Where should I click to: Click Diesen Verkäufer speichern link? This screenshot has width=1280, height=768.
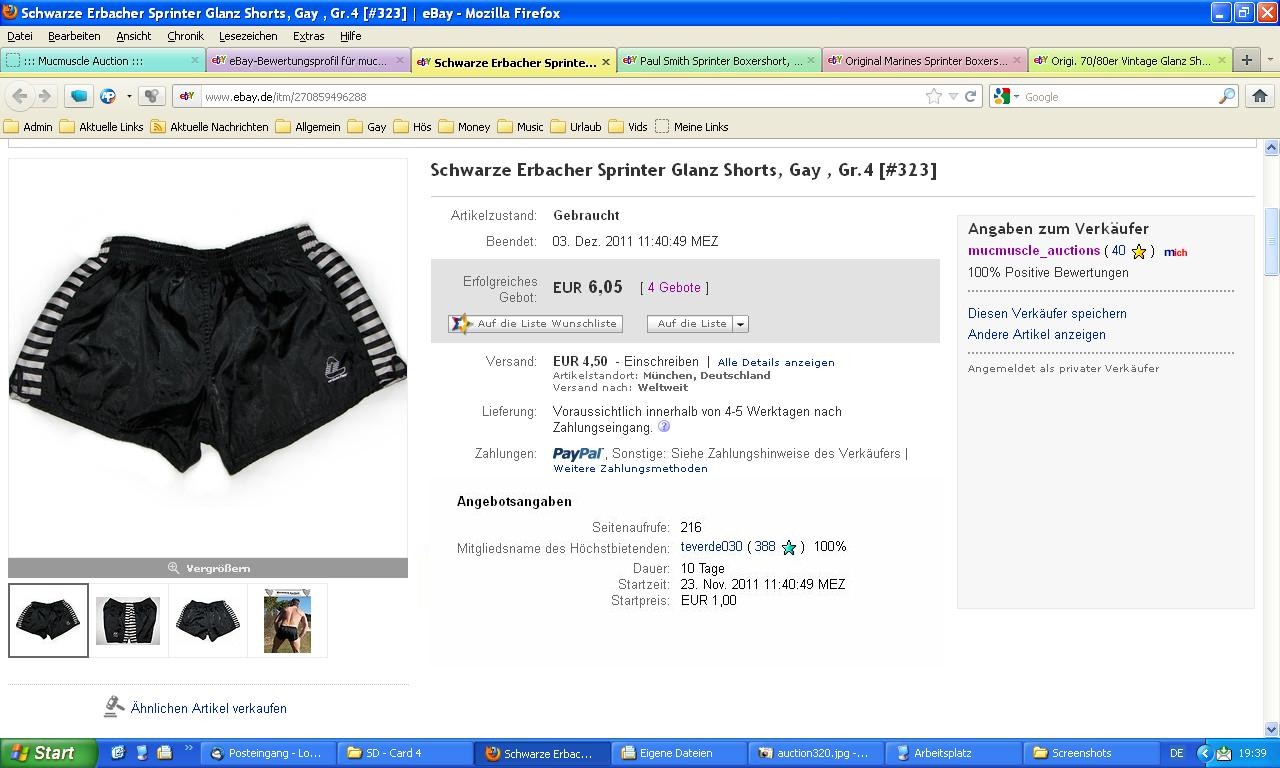click(1047, 313)
